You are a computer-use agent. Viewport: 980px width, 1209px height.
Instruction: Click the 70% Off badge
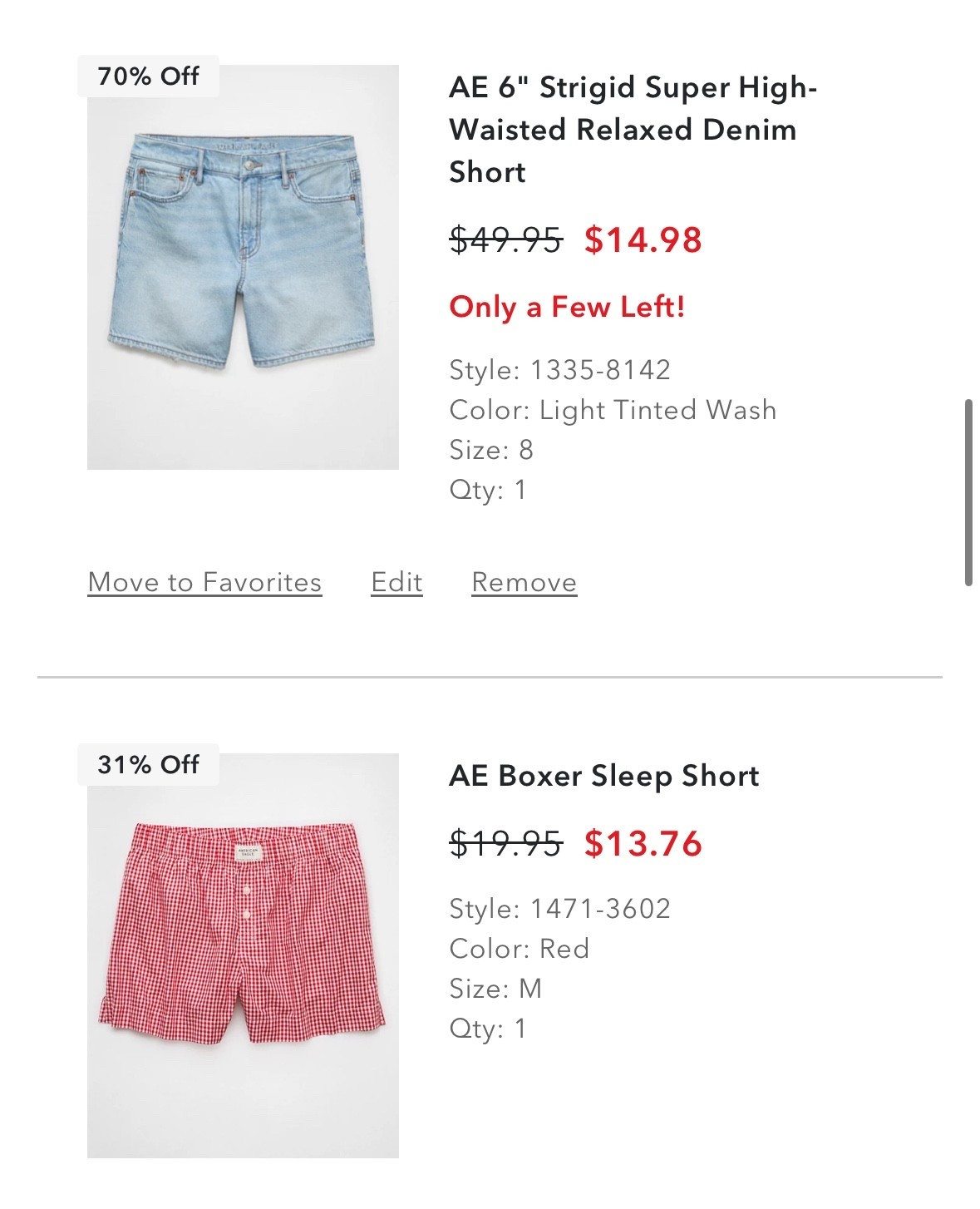tap(148, 76)
